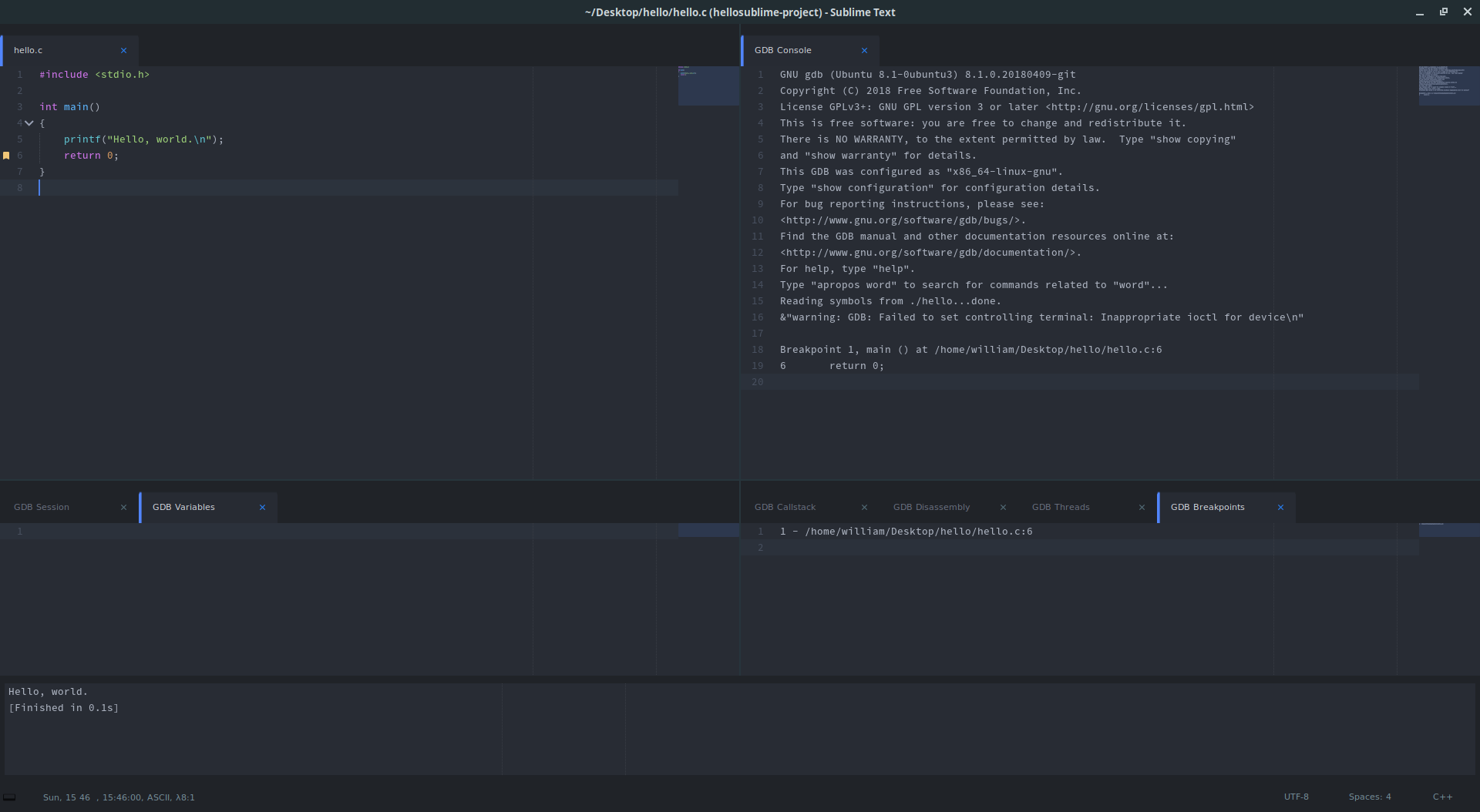Click the breakpoint marker on line 6
This screenshot has height=812, width=1480.
click(6, 156)
